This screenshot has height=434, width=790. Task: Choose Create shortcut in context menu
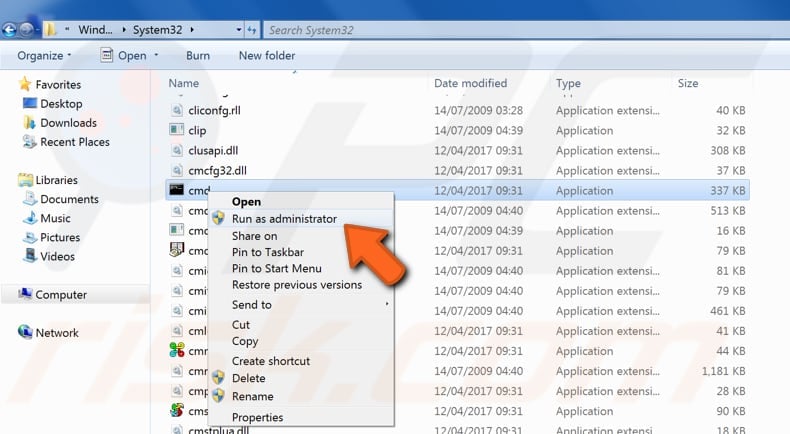coord(271,361)
